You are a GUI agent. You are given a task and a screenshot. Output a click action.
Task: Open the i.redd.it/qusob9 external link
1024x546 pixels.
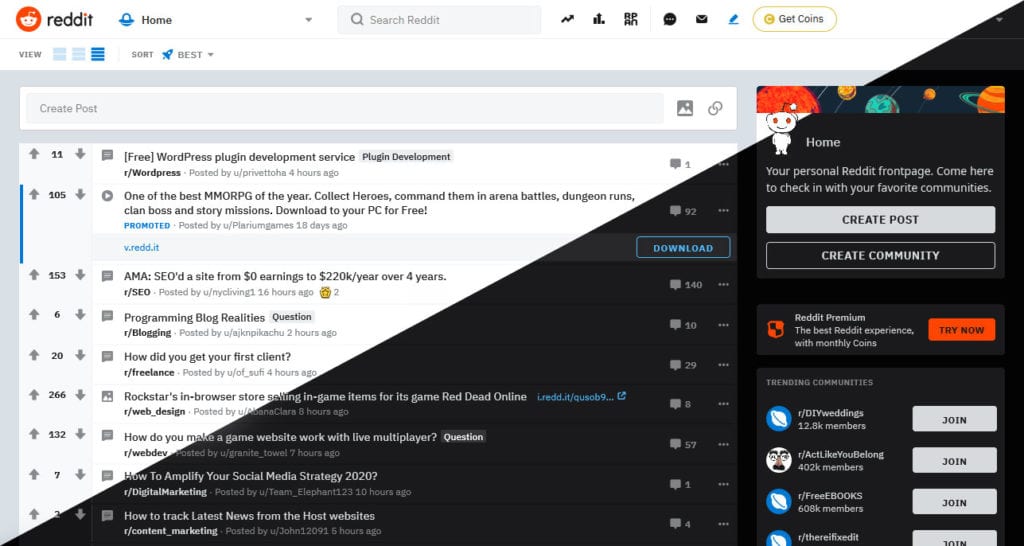[581, 396]
